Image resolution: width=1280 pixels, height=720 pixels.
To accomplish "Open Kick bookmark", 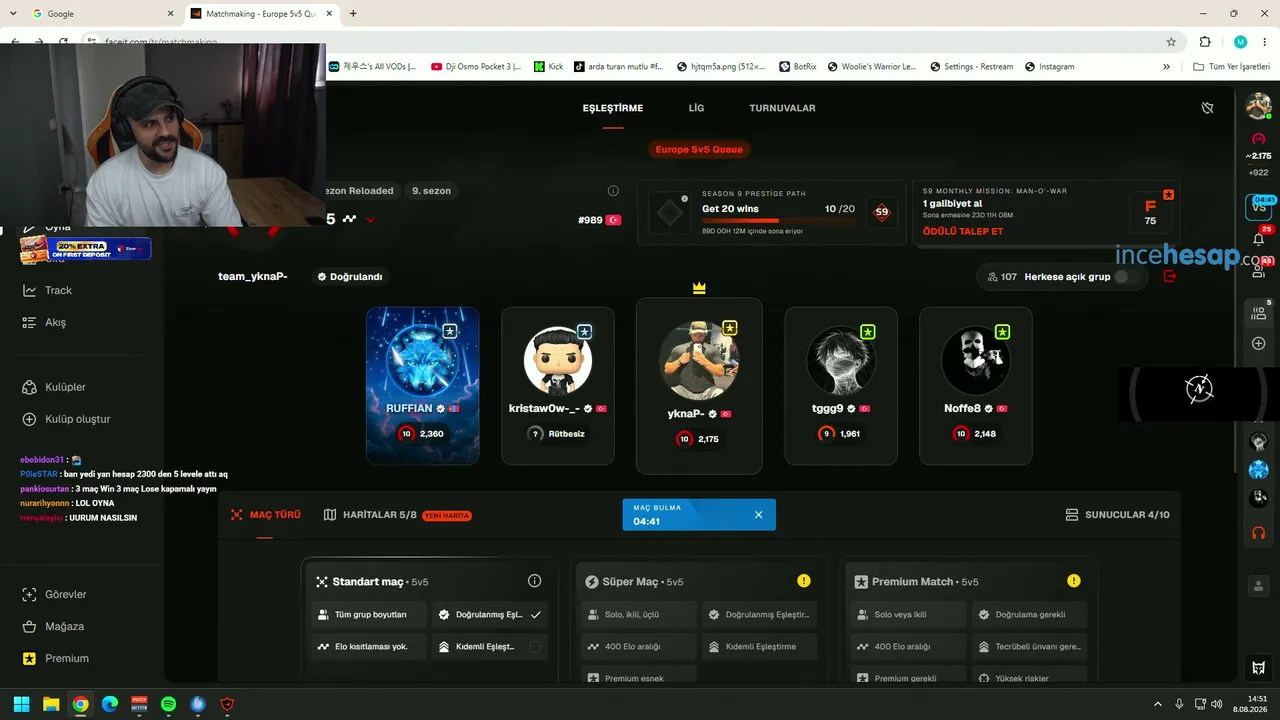I will tap(548, 67).
